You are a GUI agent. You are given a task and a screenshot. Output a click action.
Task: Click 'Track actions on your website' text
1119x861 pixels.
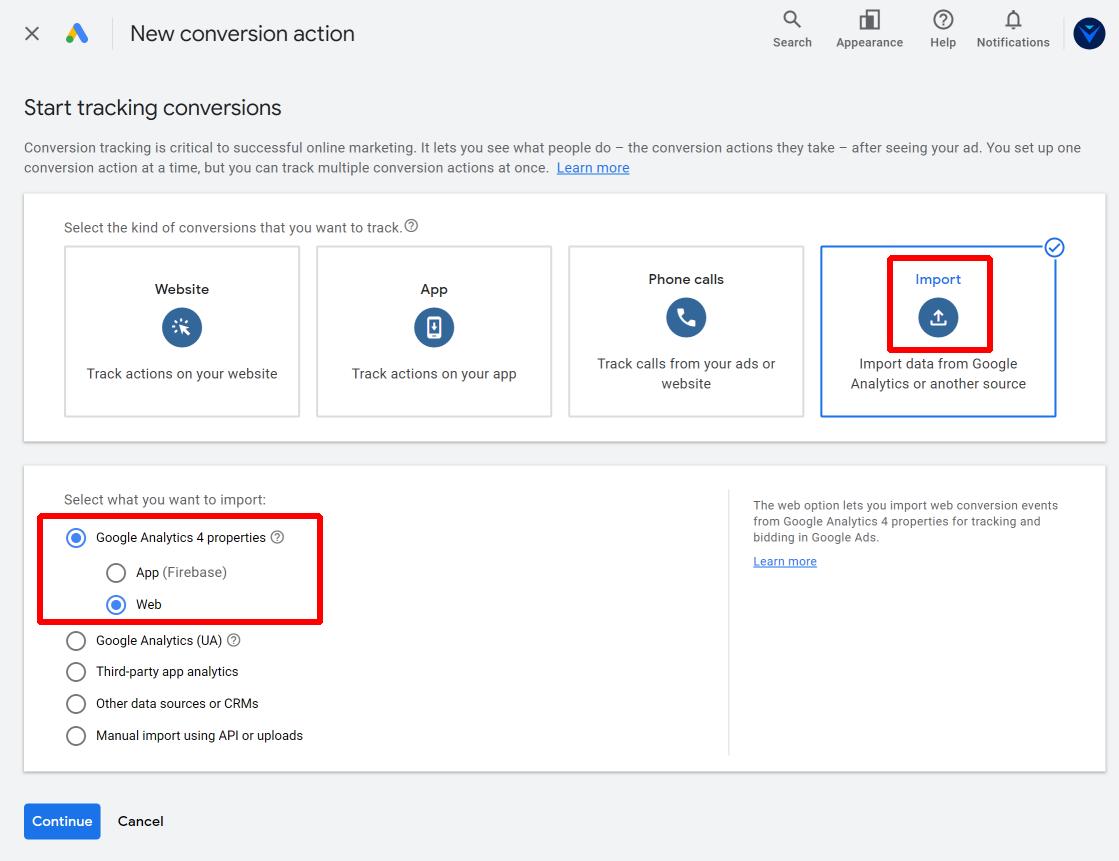tap(182, 373)
